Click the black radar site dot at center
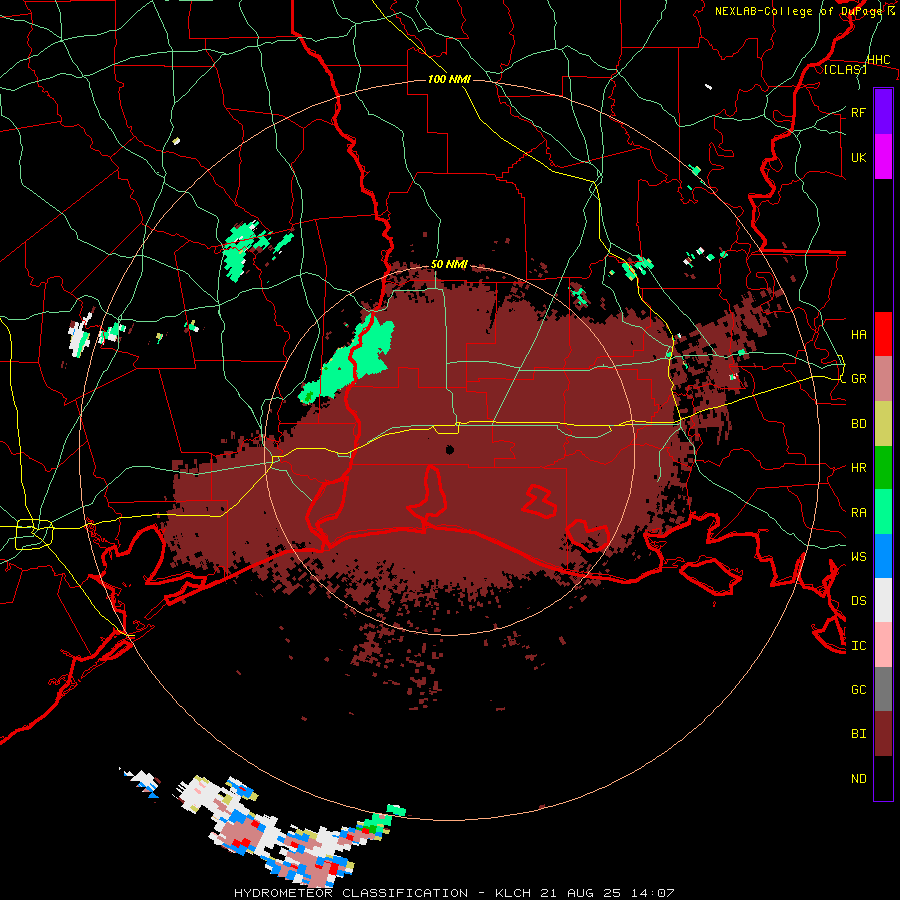 450,449
